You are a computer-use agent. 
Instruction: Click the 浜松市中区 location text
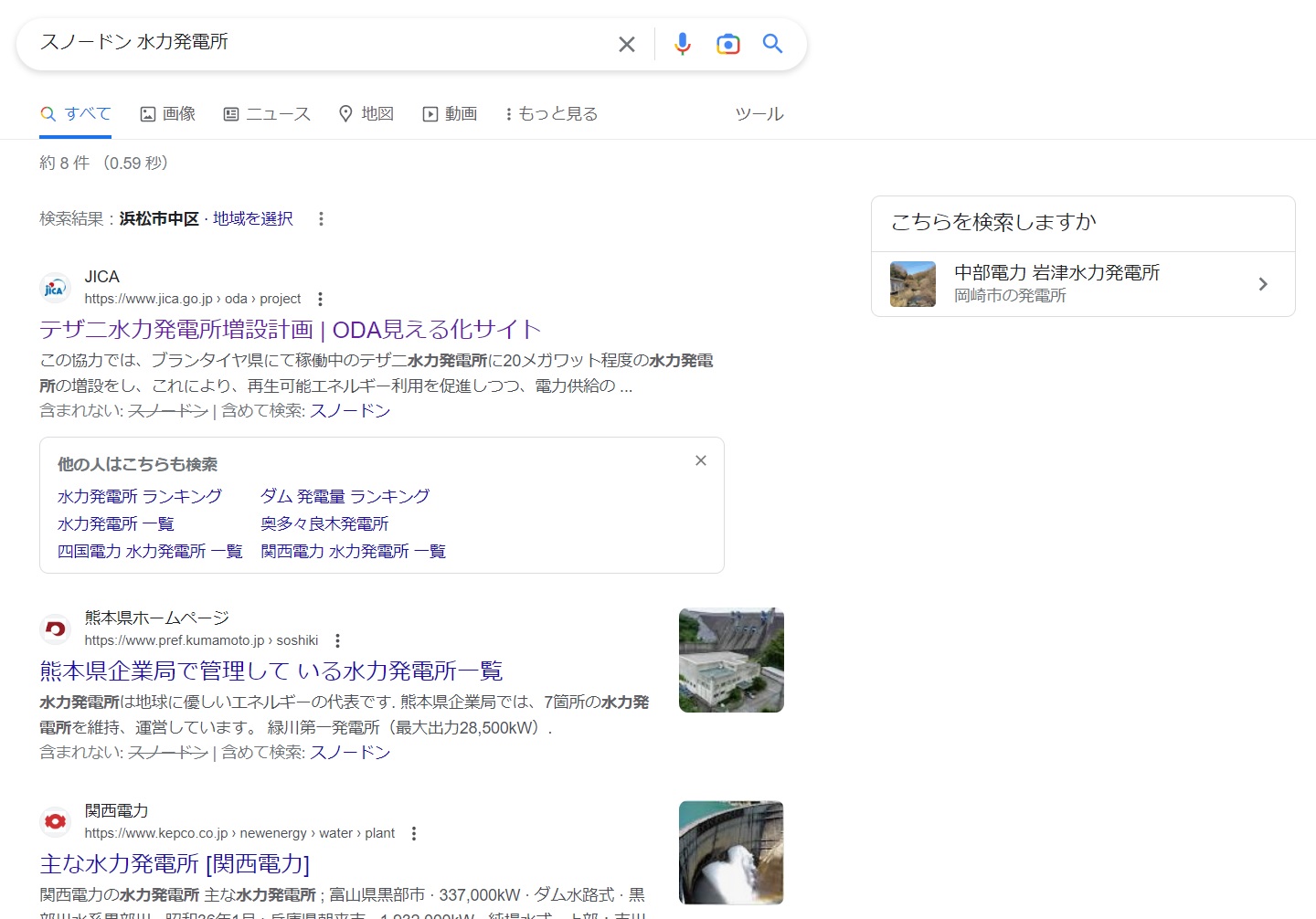click(159, 219)
